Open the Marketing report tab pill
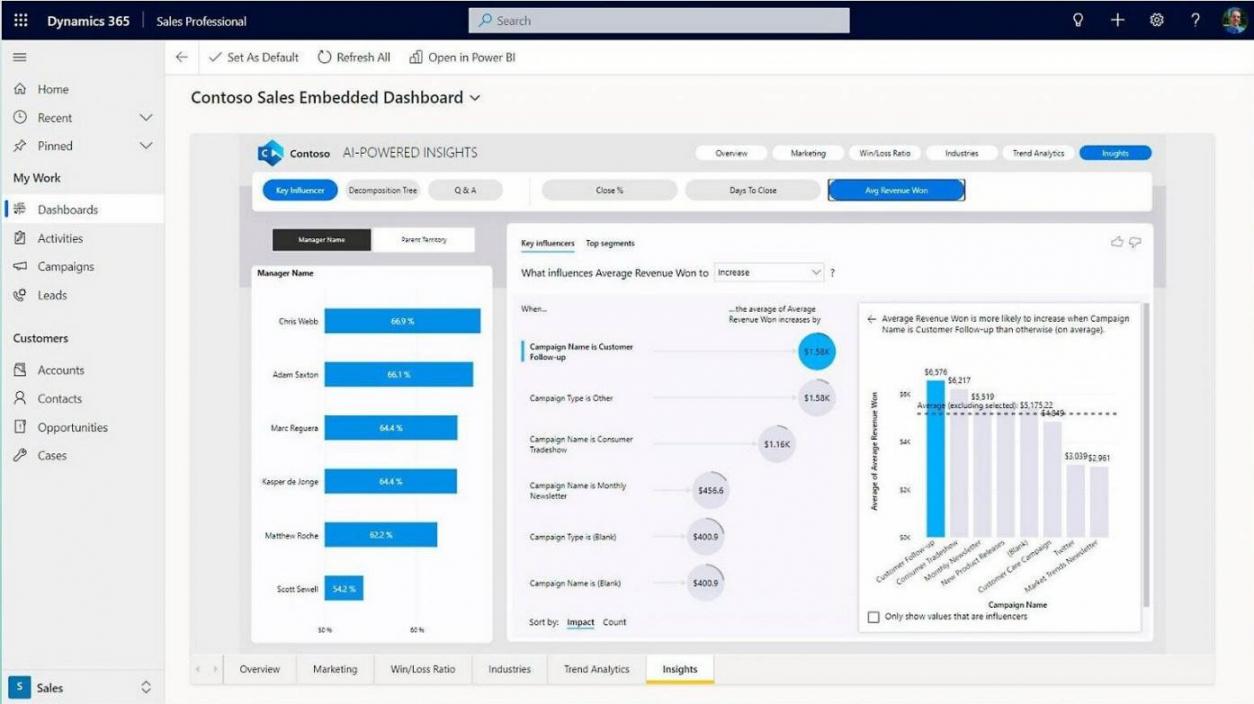This screenshot has width=1254, height=704. point(808,153)
